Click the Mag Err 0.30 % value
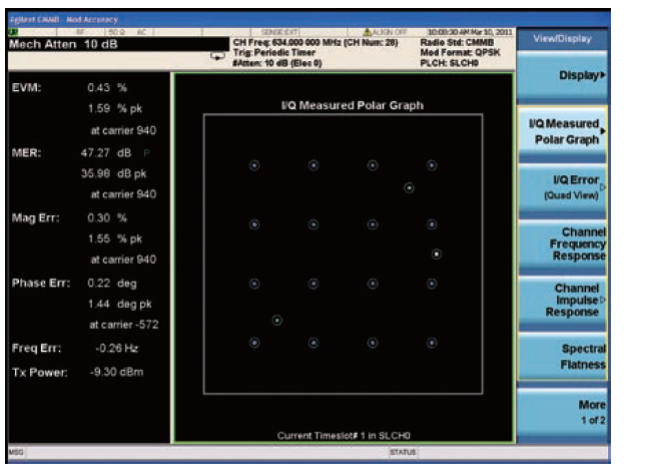The image size is (649, 471). click(x=107, y=218)
